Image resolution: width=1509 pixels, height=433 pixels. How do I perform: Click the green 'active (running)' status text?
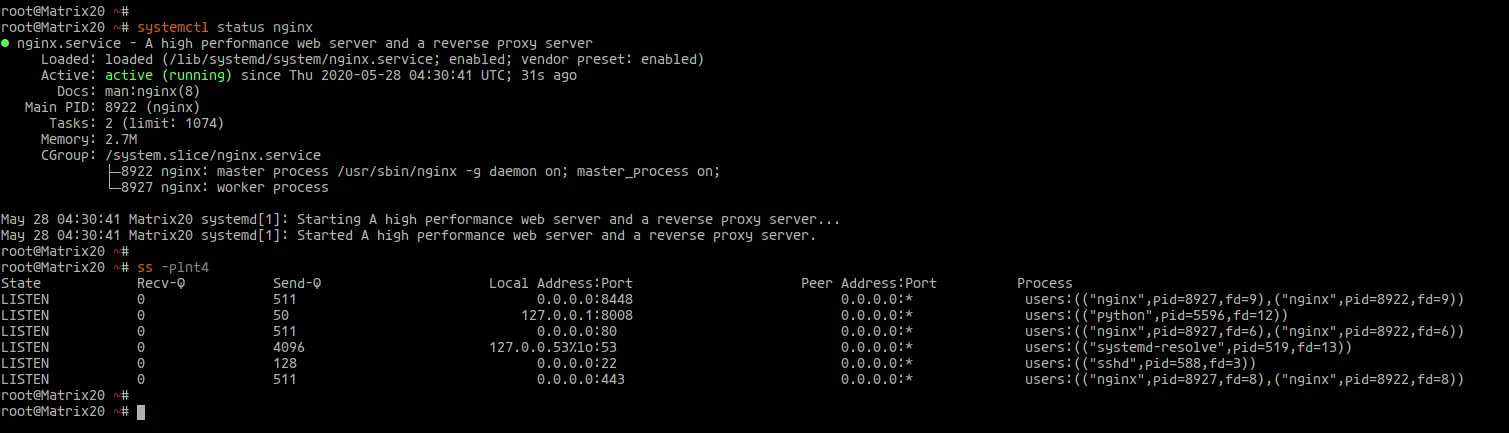pos(168,75)
